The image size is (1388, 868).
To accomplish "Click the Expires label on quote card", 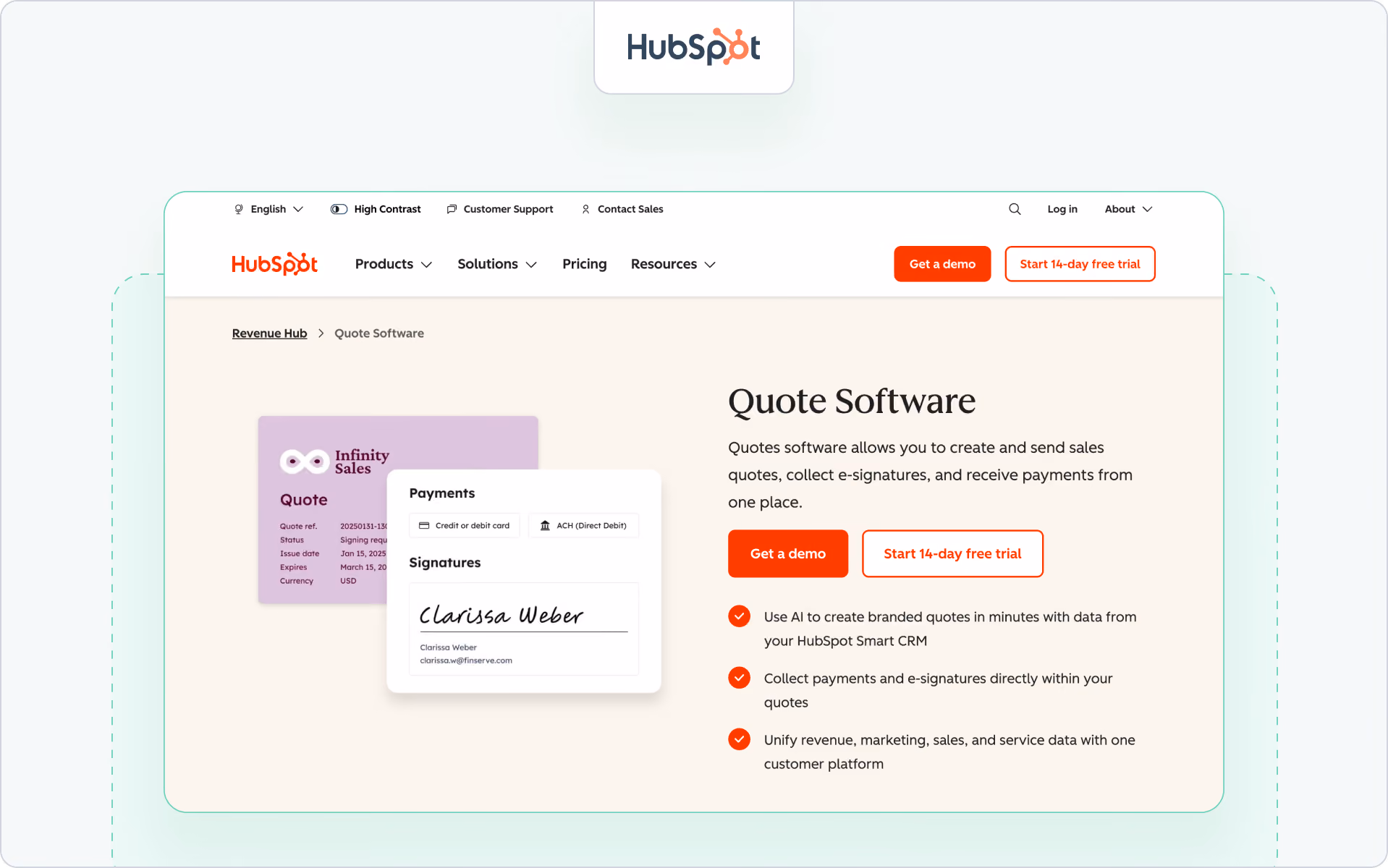I will pos(294,567).
